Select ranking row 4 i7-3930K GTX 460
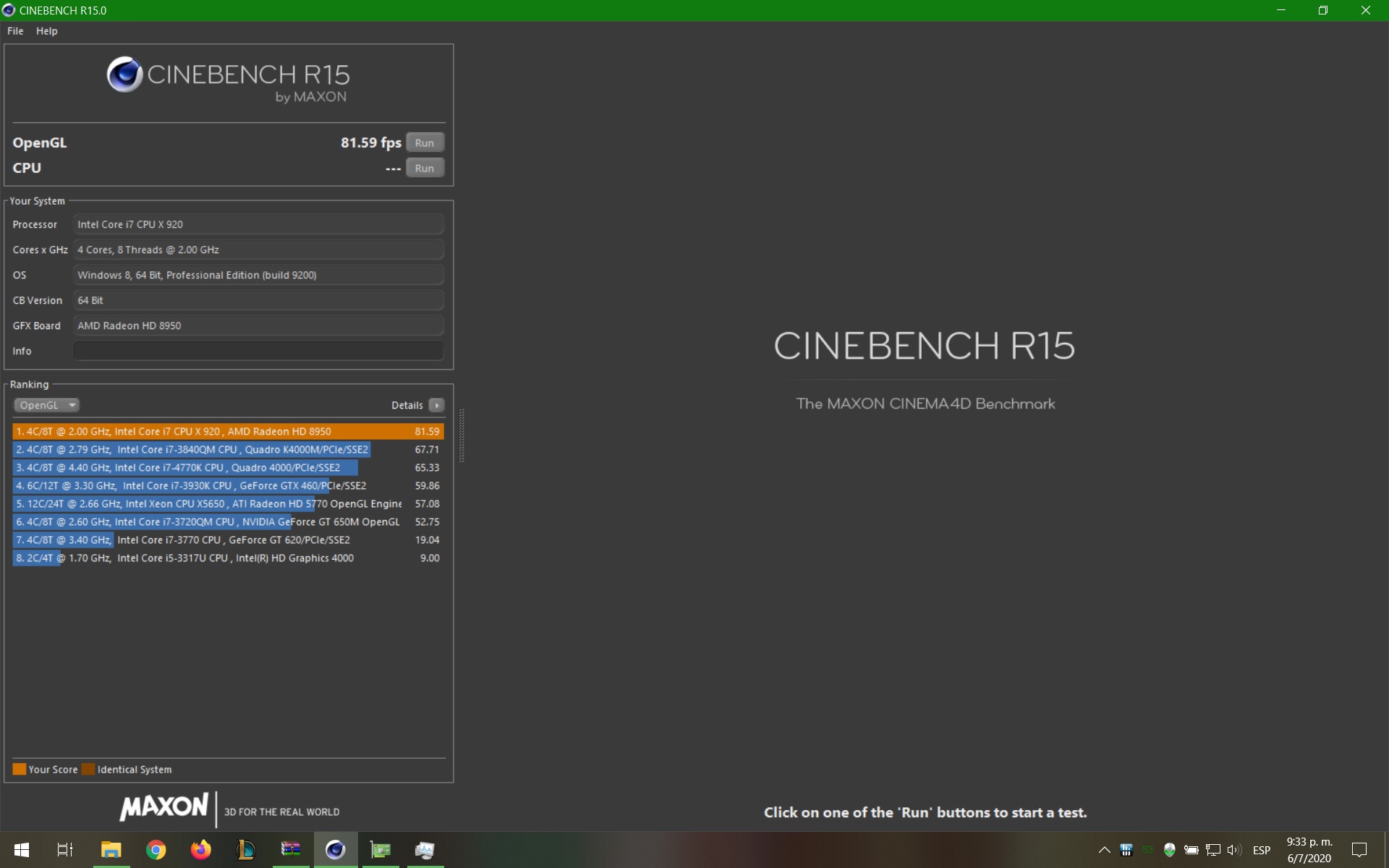Image resolution: width=1389 pixels, height=868 pixels. [228, 485]
